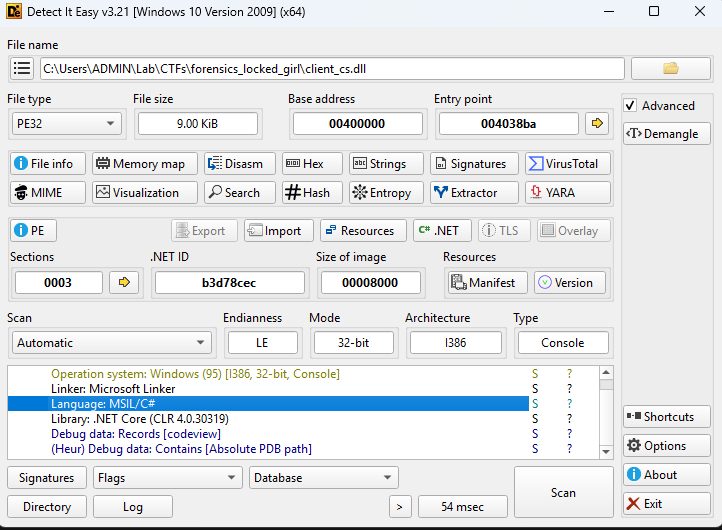722x530 pixels.
Task: Click the ? link on Library row
Action: tap(570, 419)
